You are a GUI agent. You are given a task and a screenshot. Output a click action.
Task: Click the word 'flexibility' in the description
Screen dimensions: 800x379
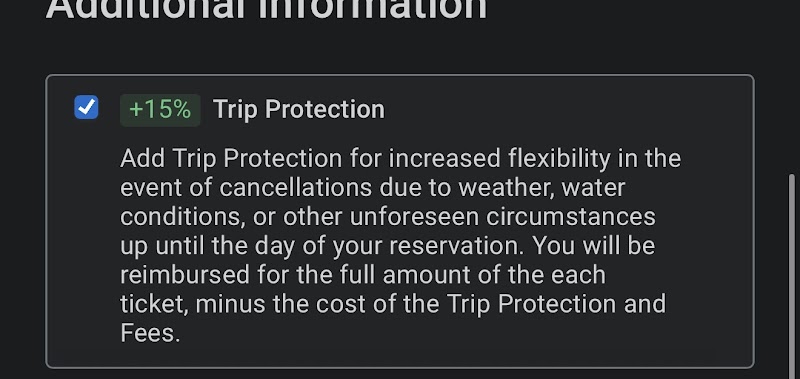click(559, 159)
